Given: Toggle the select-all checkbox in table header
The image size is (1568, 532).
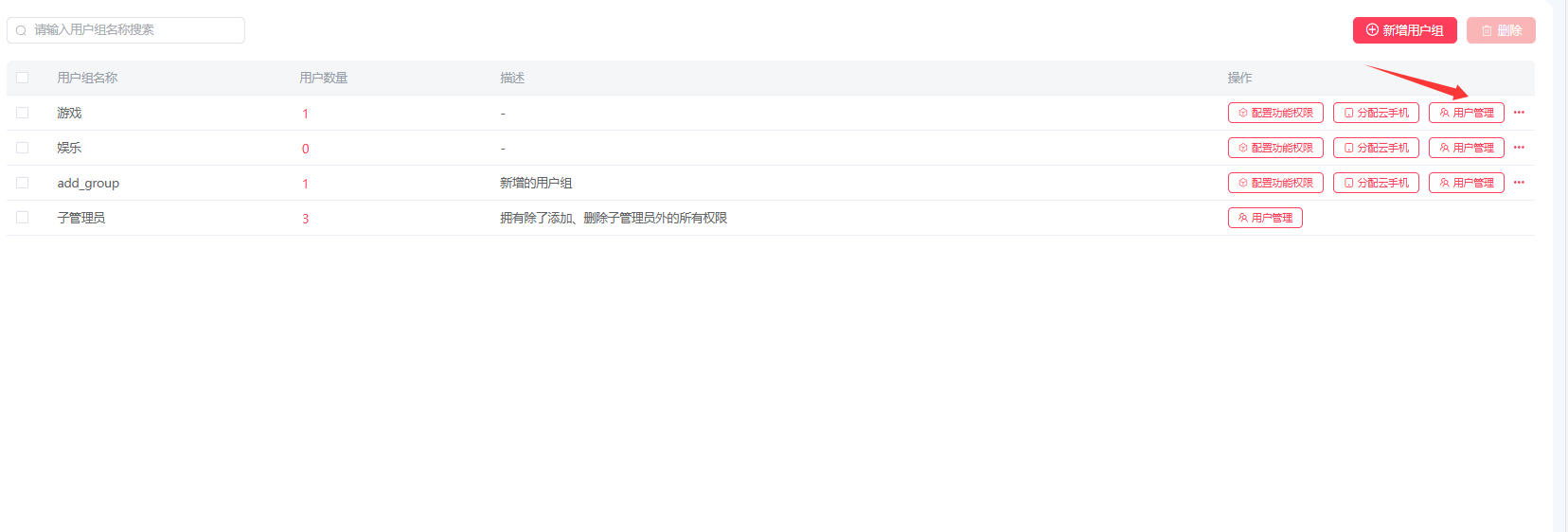Looking at the screenshot, I should (x=23, y=78).
